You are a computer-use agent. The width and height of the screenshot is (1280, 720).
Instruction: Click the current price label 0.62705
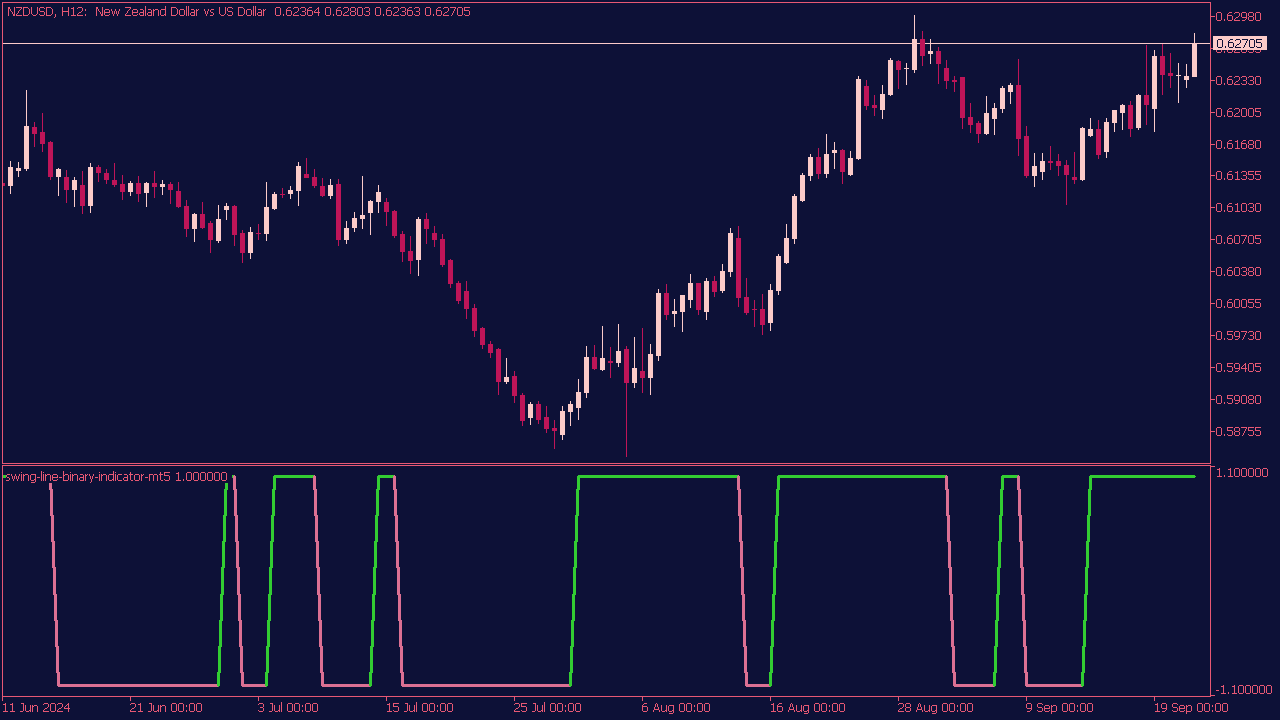pos(1239,44)
